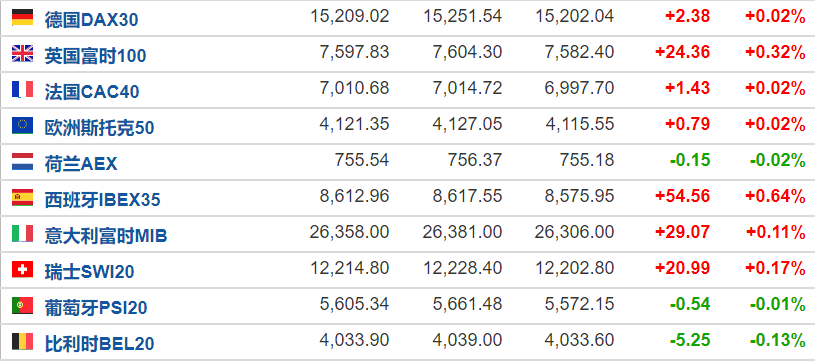This screenshot has width=815, height=361.
Task: Click the German flag icon
Action: tap(22, 18)
